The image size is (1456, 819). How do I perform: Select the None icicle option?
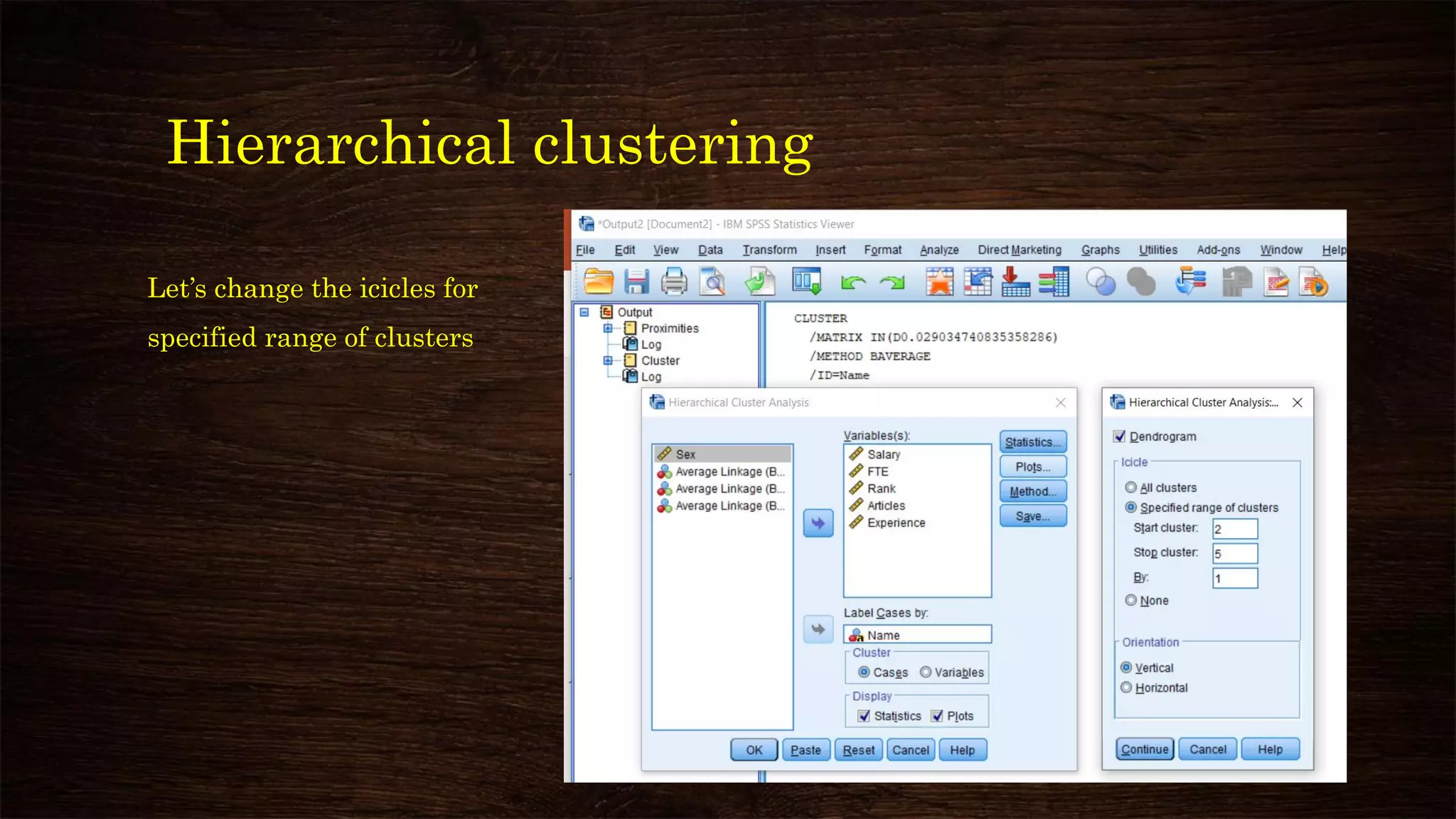1130,600
